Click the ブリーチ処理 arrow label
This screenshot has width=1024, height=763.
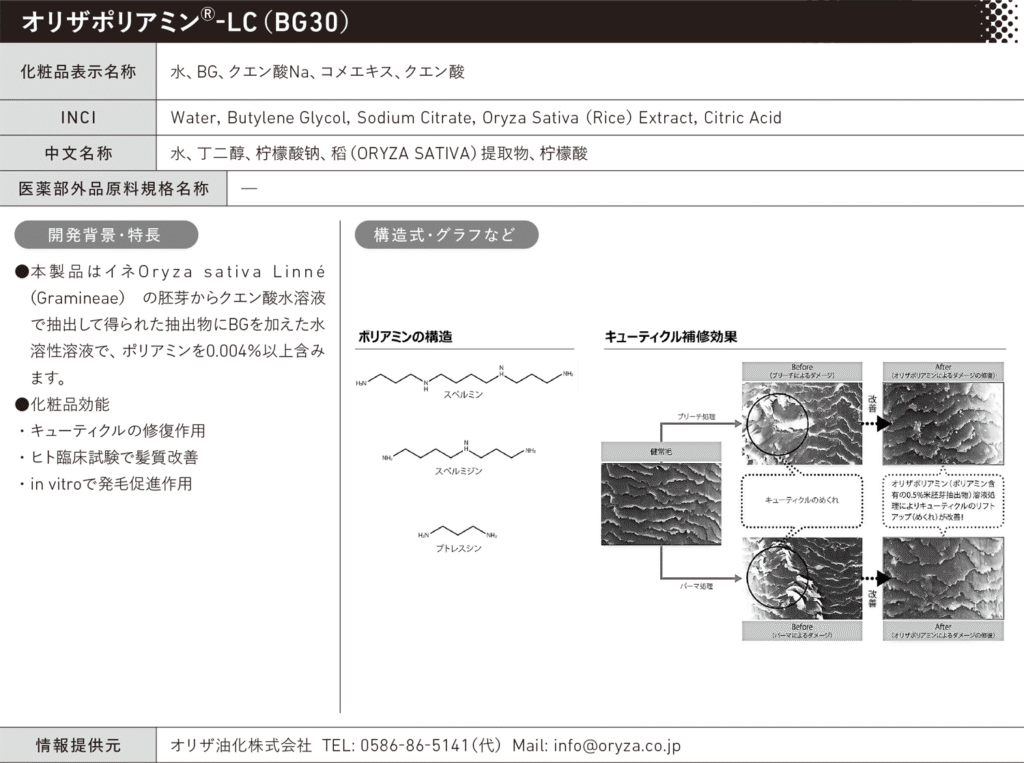point(696,417)
